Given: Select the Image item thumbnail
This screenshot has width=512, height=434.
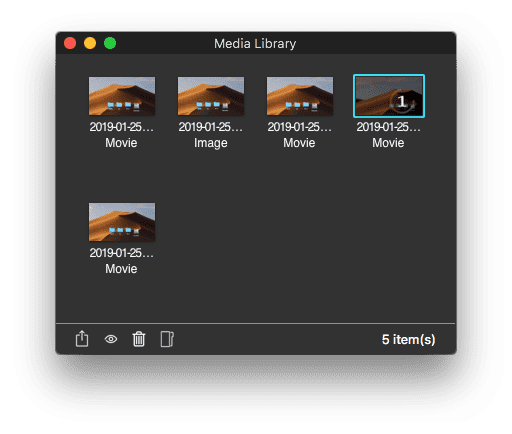Looking at the screenshot, I should tap(211, 96).
